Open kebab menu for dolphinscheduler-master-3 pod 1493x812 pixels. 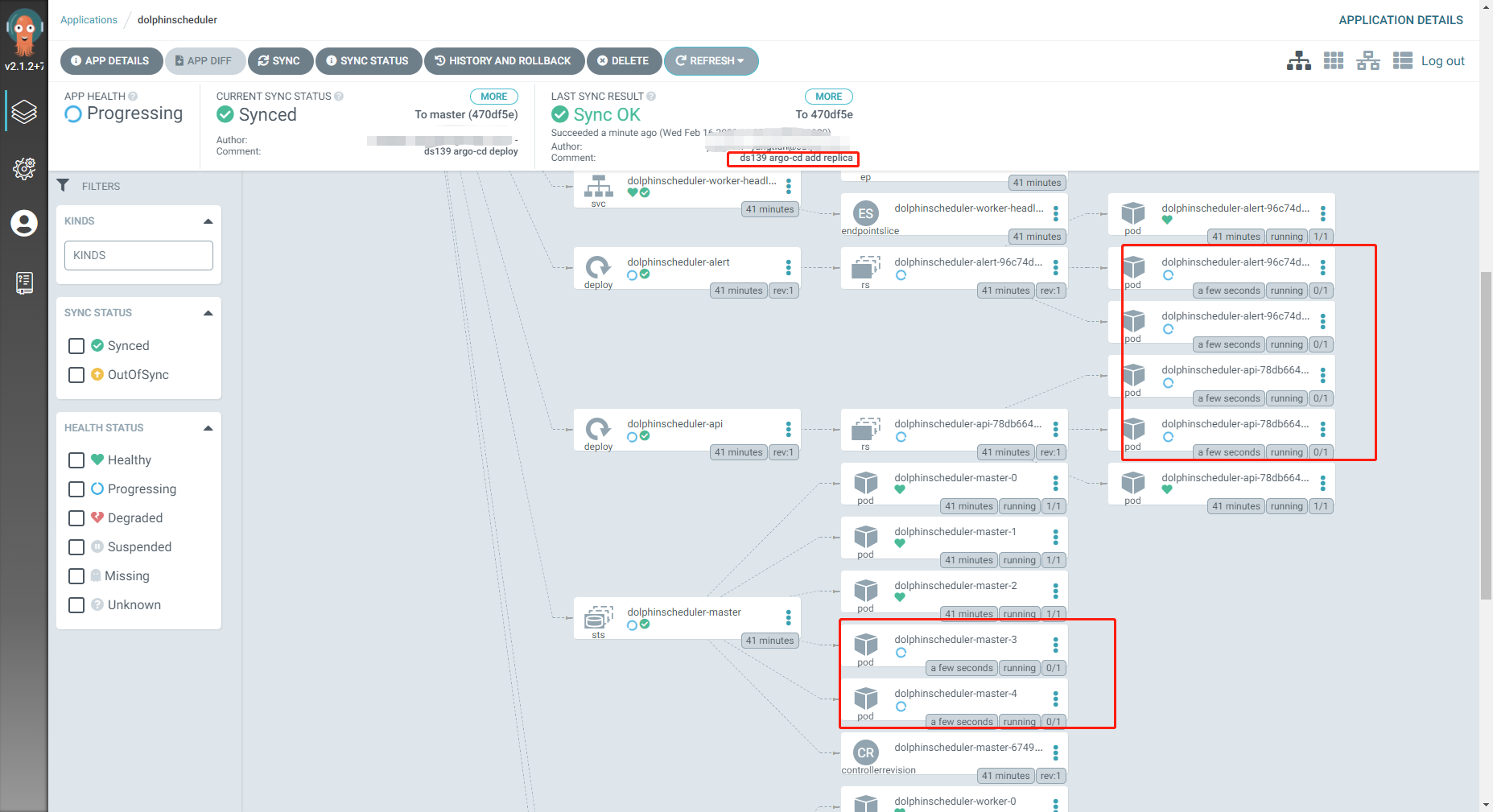click(x=1055, y=645)
